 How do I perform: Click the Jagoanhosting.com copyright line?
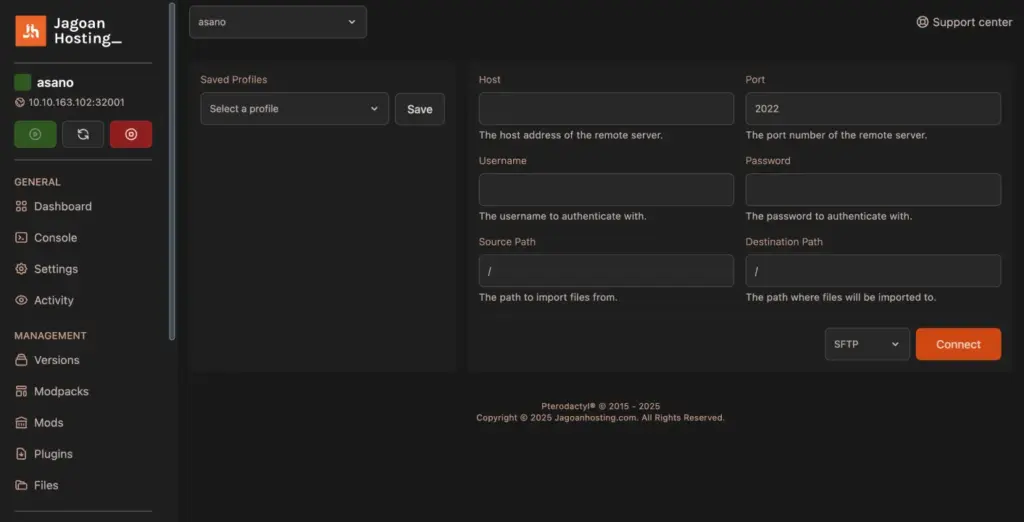(x=600, y=418)
